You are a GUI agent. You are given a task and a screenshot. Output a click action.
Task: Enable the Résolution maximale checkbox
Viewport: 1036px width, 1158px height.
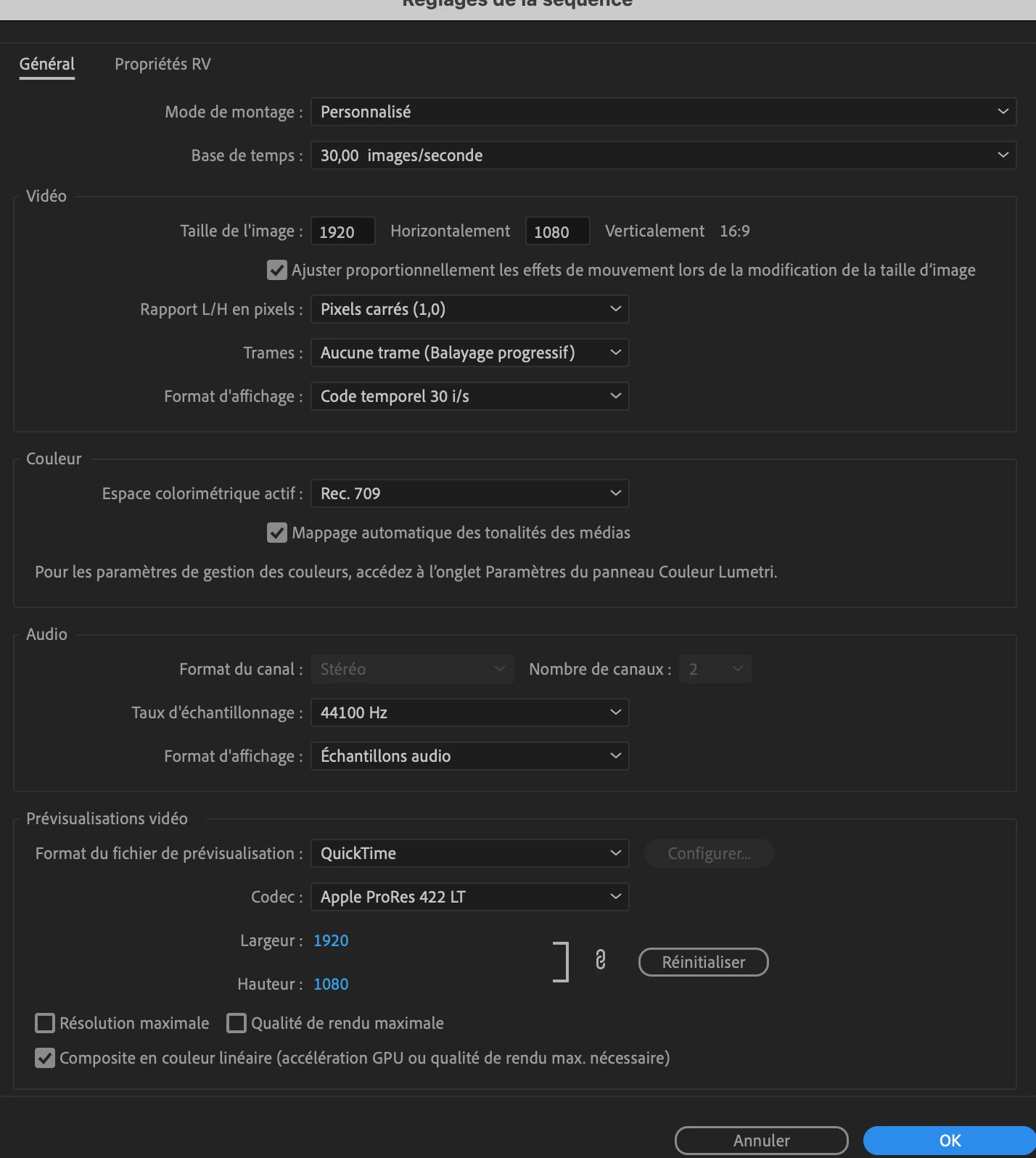[x=45, y=1023]
